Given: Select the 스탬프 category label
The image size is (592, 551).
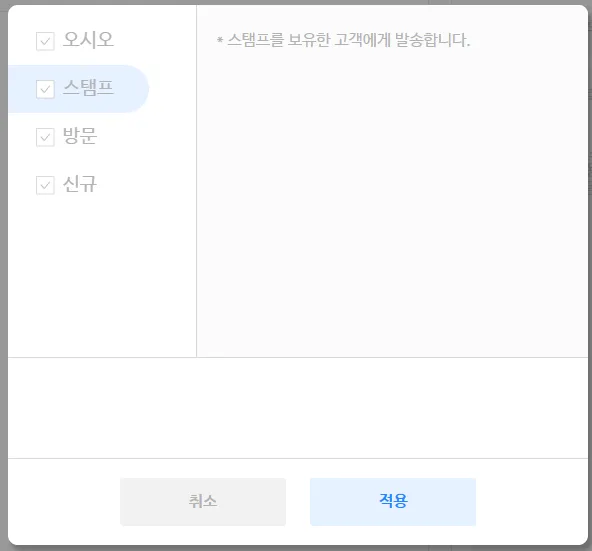Looking at the screenshot, I should click(88, 88).
